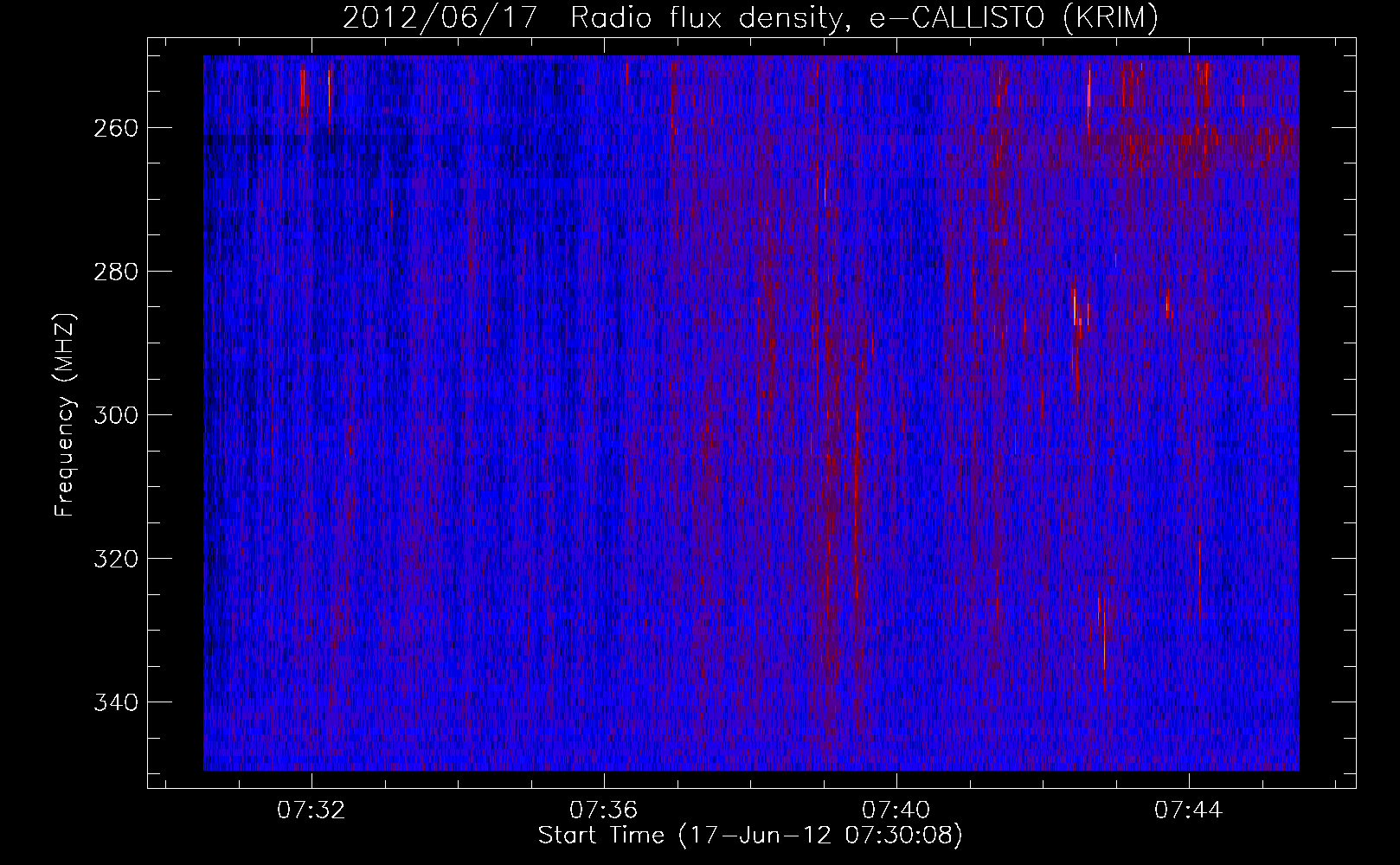Click the 300 frequency tick label

[x=114, y=415]
